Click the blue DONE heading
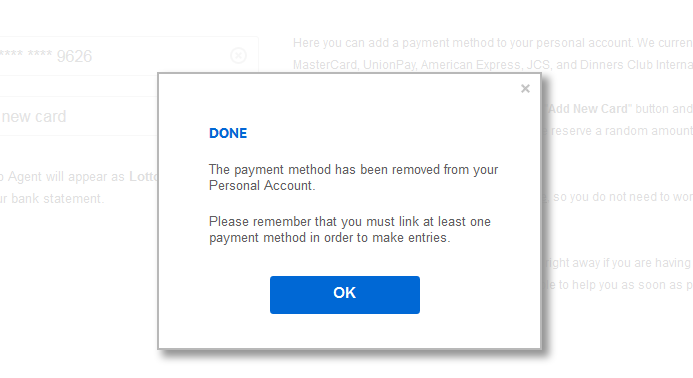Image resolution: width=693 pixels, height=378 pixels. tap(228, 133)
